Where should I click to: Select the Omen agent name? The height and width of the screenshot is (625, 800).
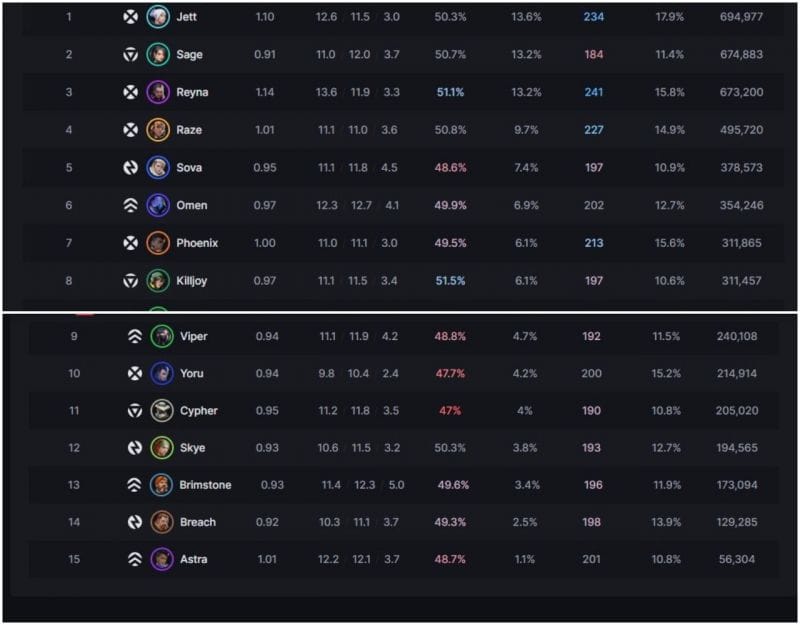192,205
